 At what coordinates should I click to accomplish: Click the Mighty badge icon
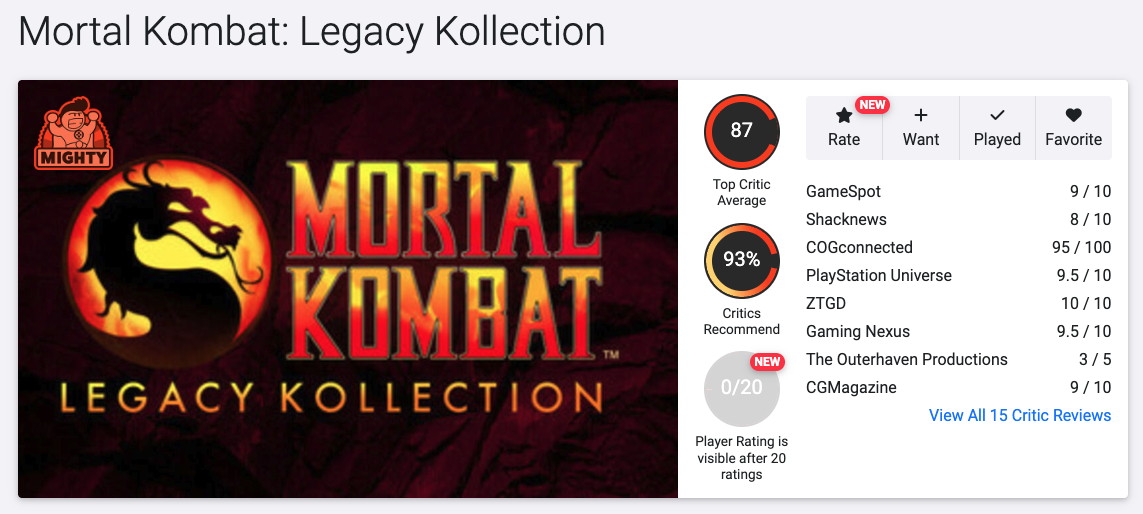pyautogui.click(x=74, y=132)
